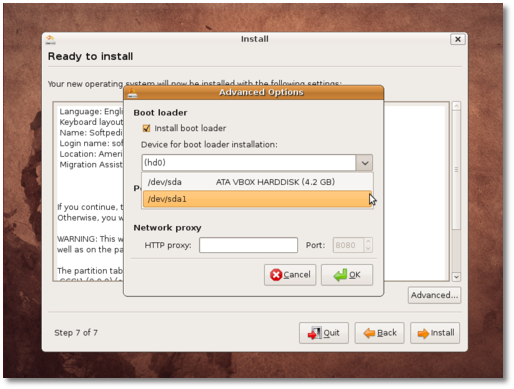Screen dimensions: 514x389
Task: Click the (hd0) device text entry field
Action: click(x=249, y=163)
